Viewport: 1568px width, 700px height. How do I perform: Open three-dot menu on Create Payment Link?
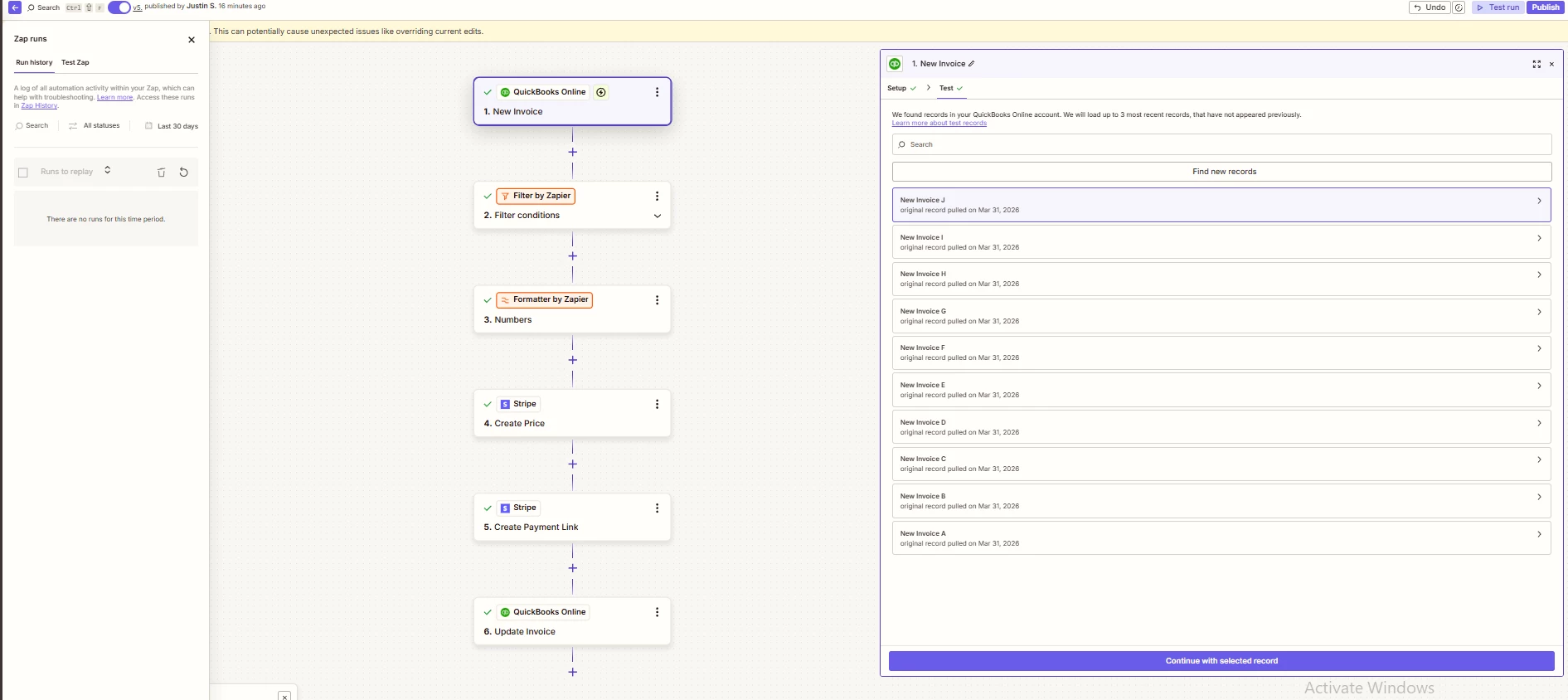[x=657, y=508]
